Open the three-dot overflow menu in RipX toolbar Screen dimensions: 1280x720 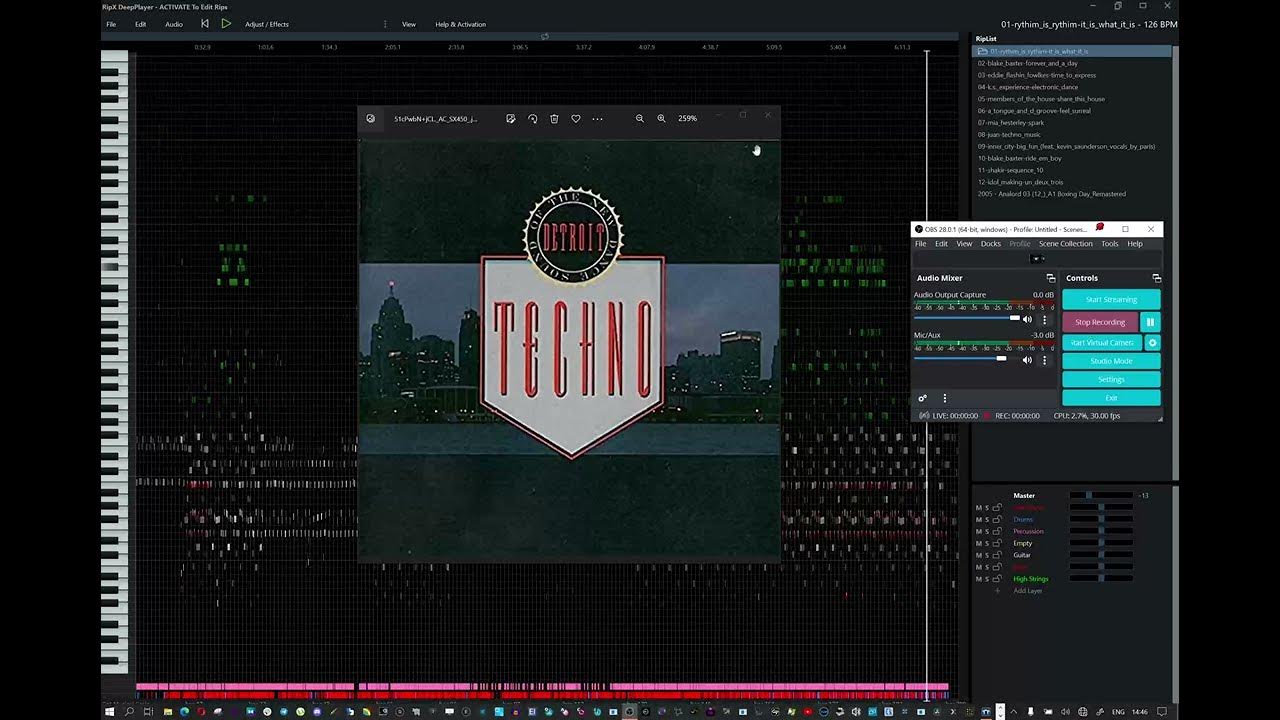pos(385,23)
